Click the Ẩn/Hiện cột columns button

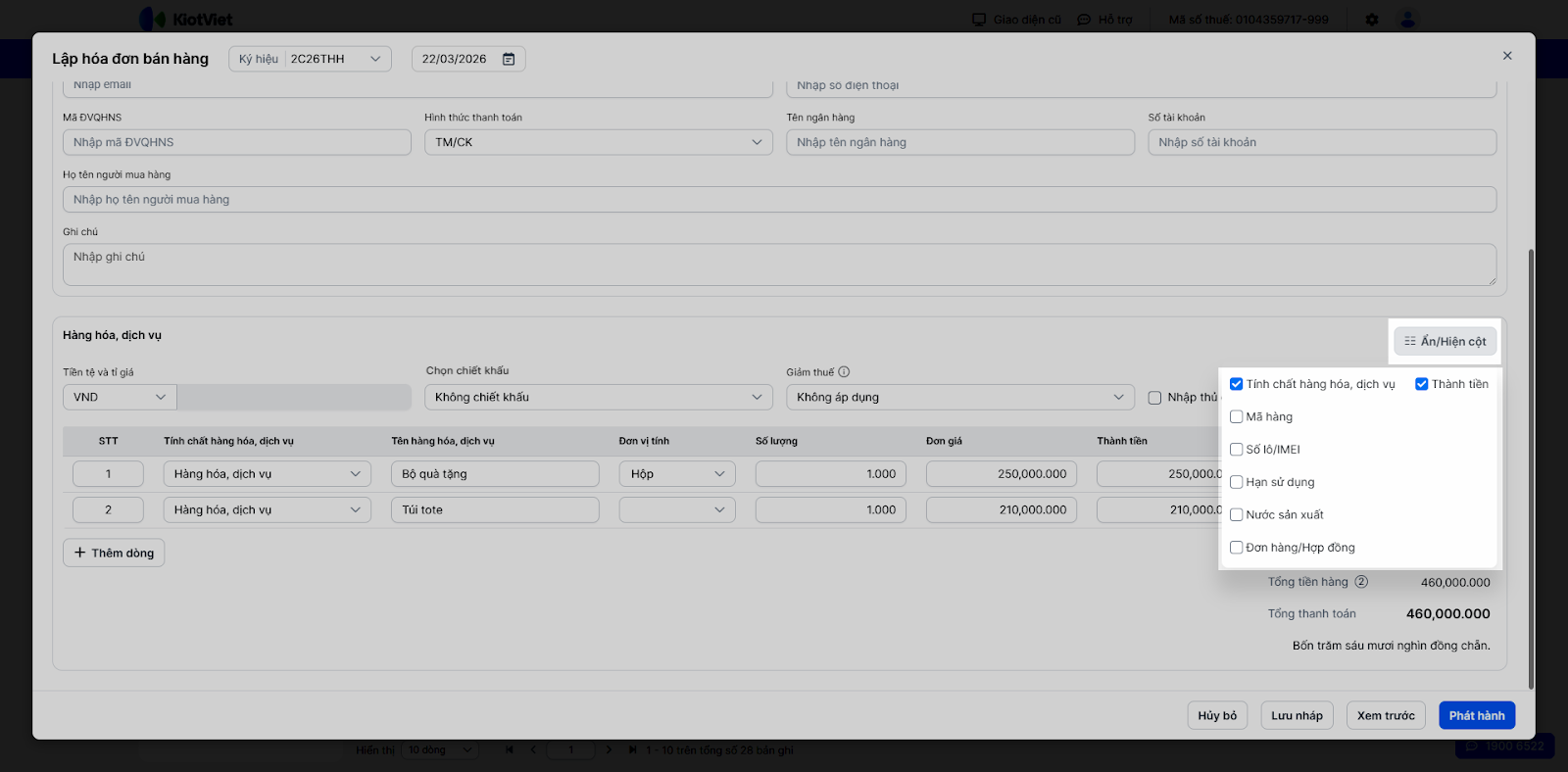click(1445, 342)
